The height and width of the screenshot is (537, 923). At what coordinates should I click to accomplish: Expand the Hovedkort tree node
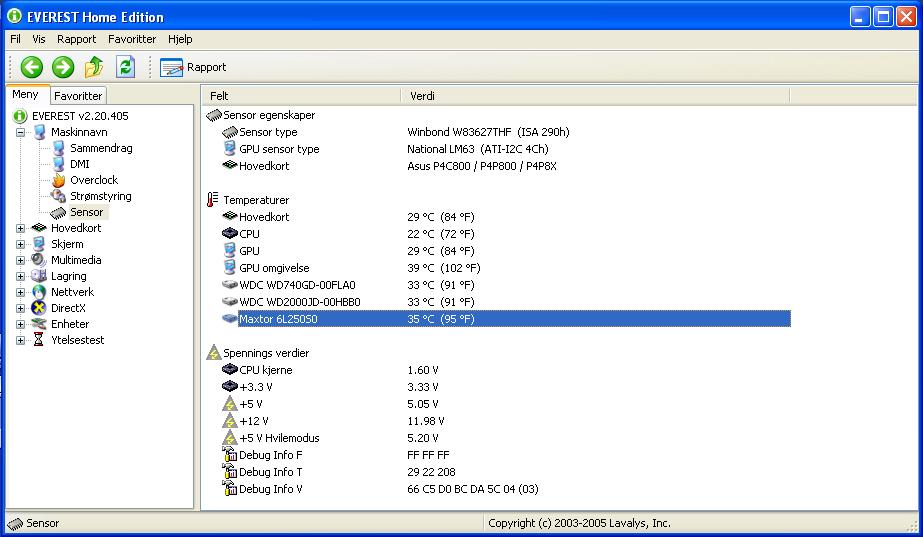click(21, 228)
